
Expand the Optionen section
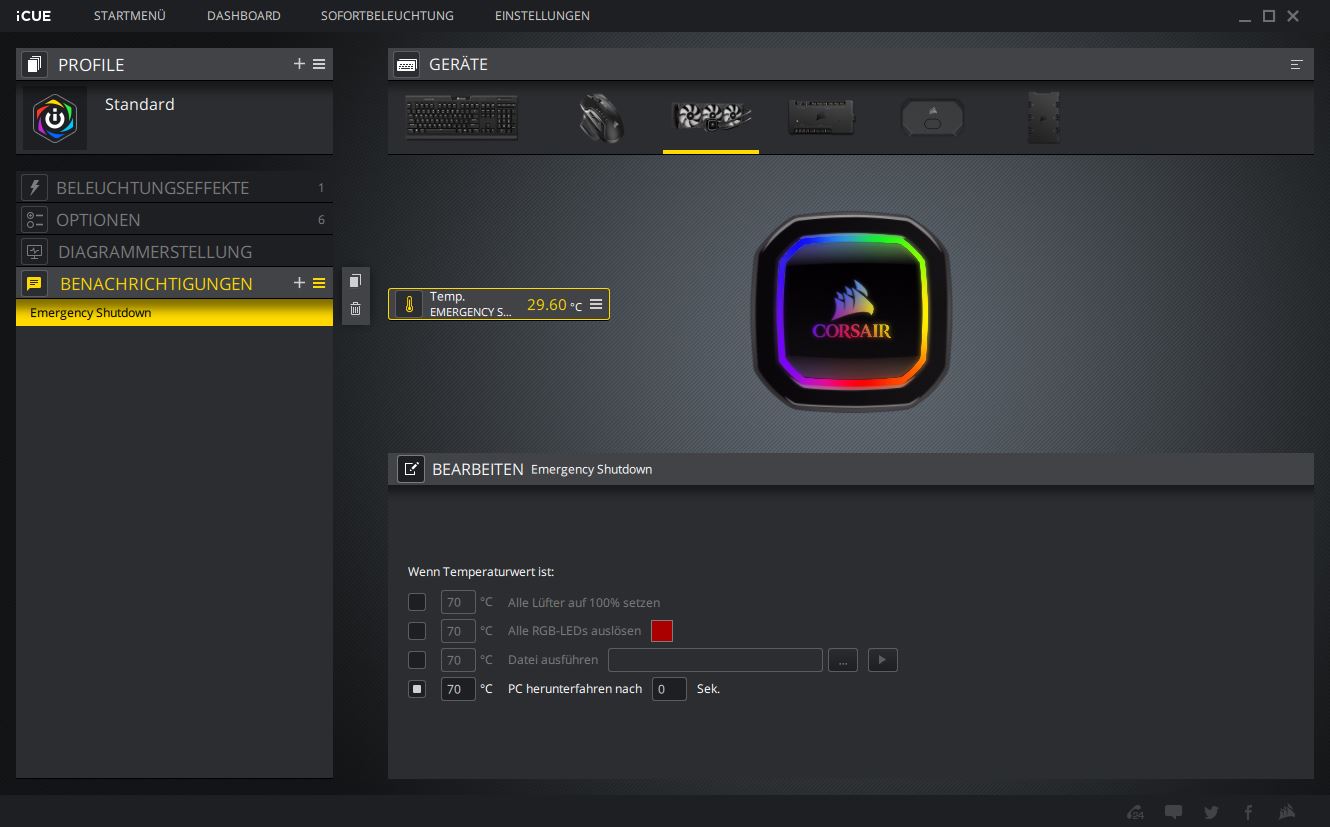pyautogui.click(x=174, y=219)
